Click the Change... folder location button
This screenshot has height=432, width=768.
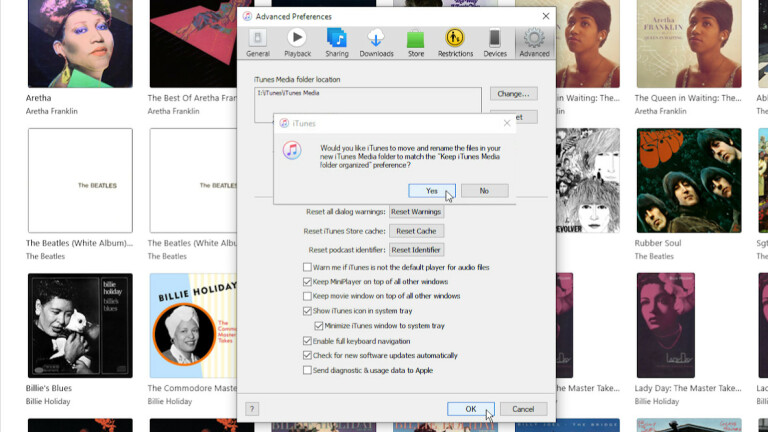(x=513, y=94)
